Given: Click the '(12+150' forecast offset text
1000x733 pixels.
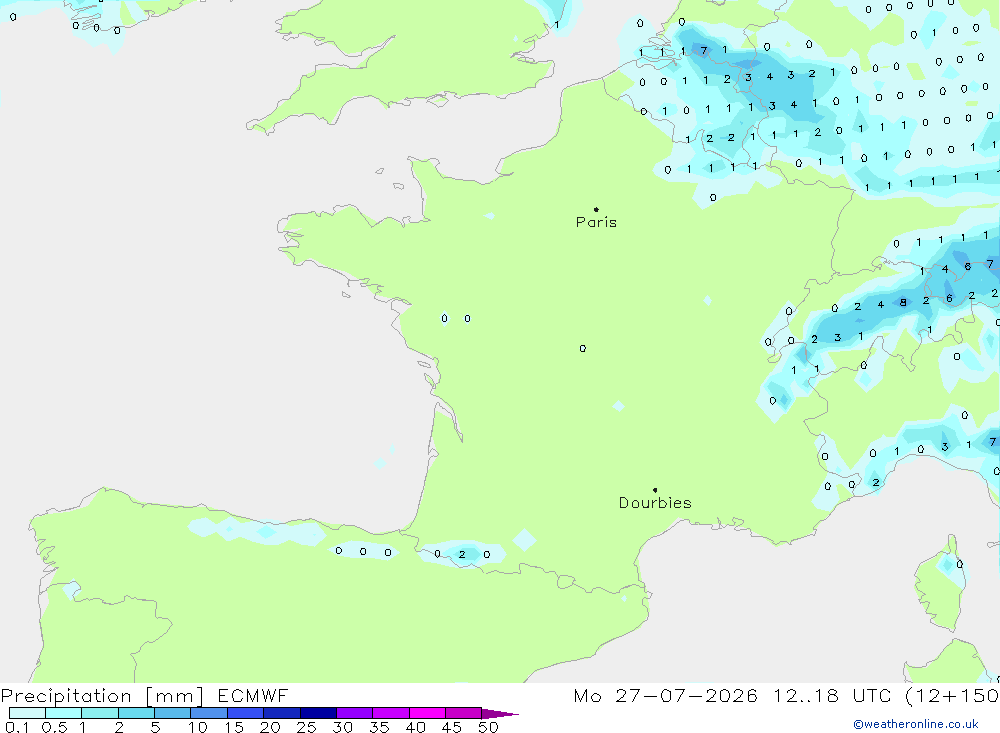Looking at the screenshot, I should pos(952,695).
